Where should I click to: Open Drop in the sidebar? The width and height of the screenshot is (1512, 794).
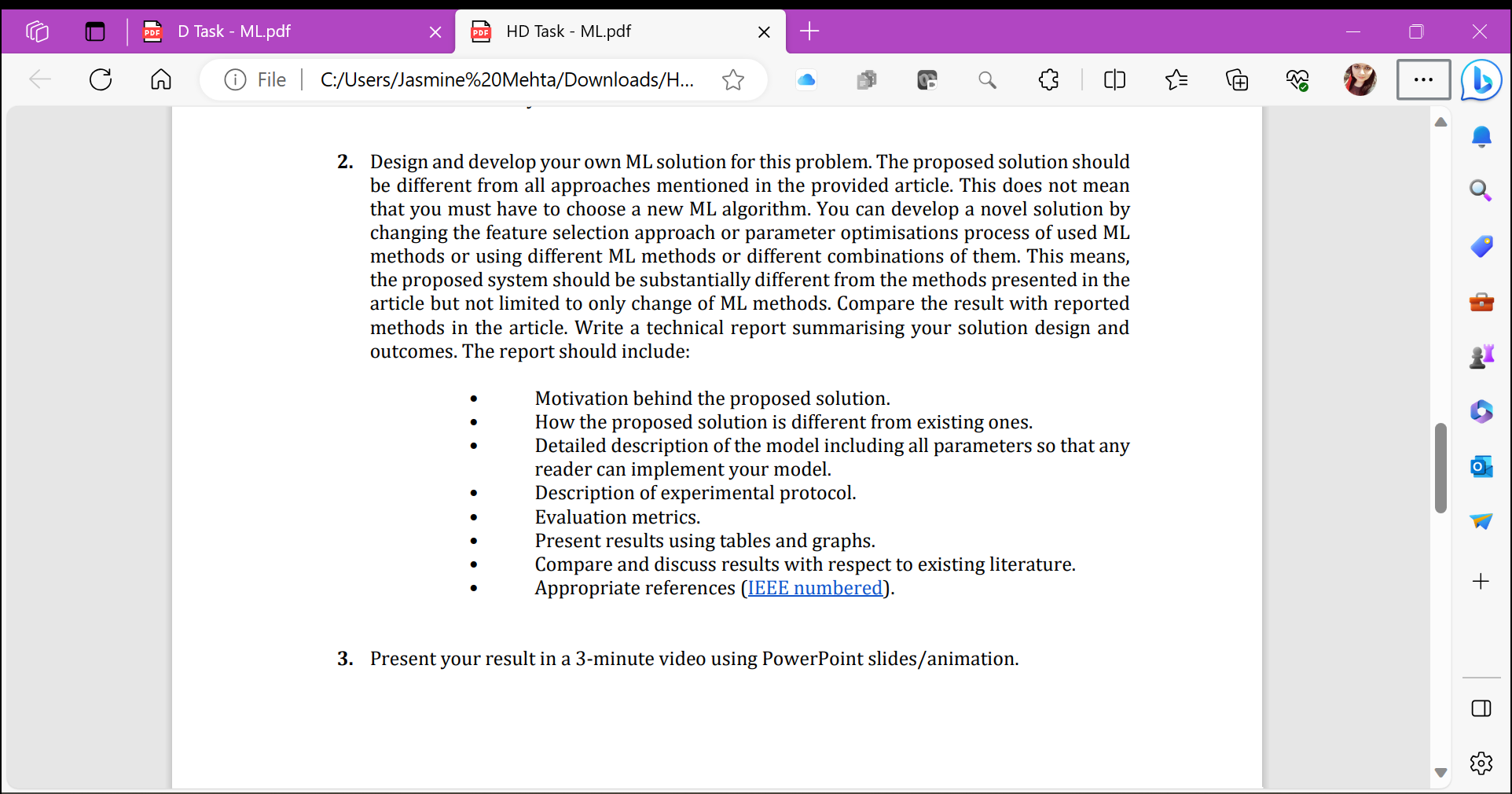pos(1481,521)
